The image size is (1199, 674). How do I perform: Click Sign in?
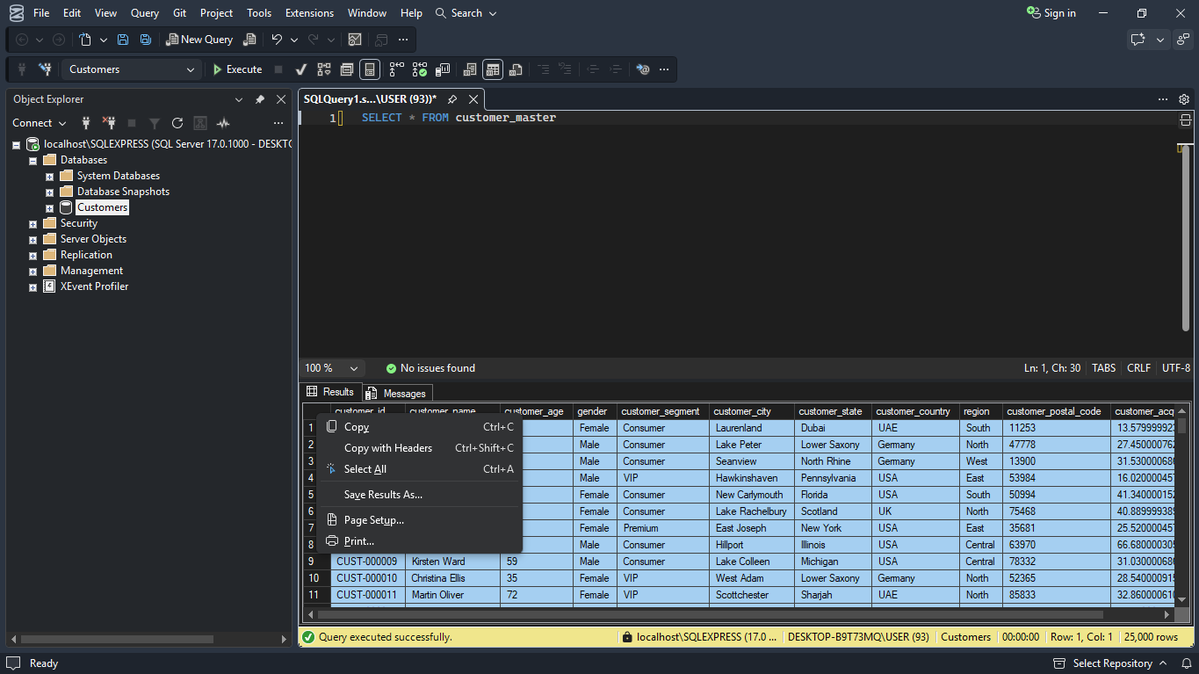[x=1051, y=13]
